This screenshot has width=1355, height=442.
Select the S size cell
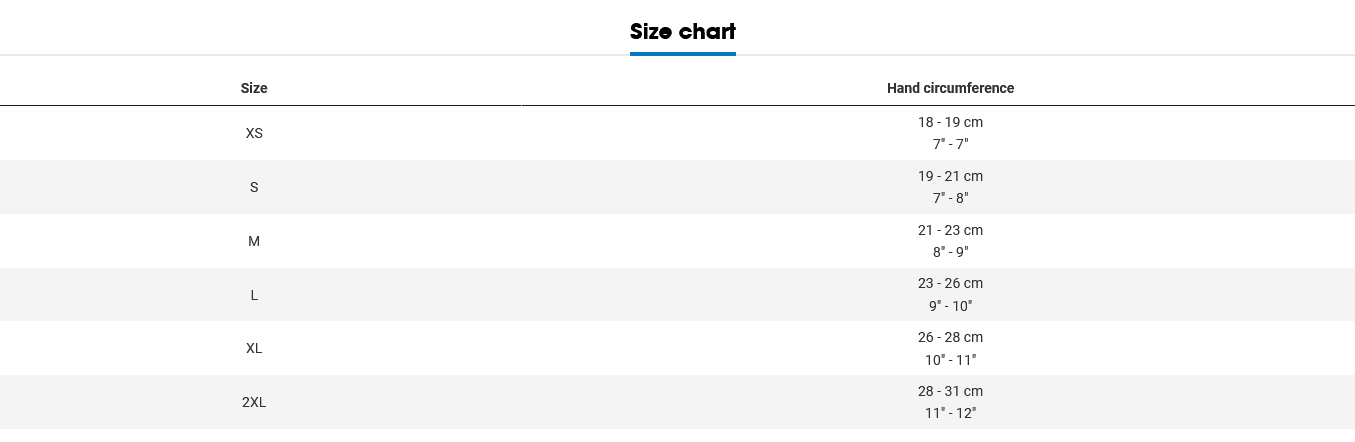pyautogui.click(x=254, y=187)
